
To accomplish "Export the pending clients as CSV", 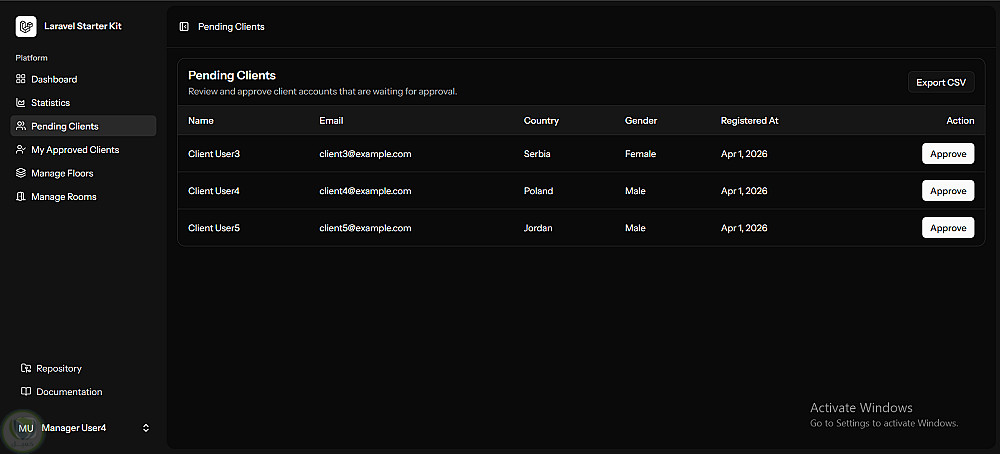I will pos(941,83).
